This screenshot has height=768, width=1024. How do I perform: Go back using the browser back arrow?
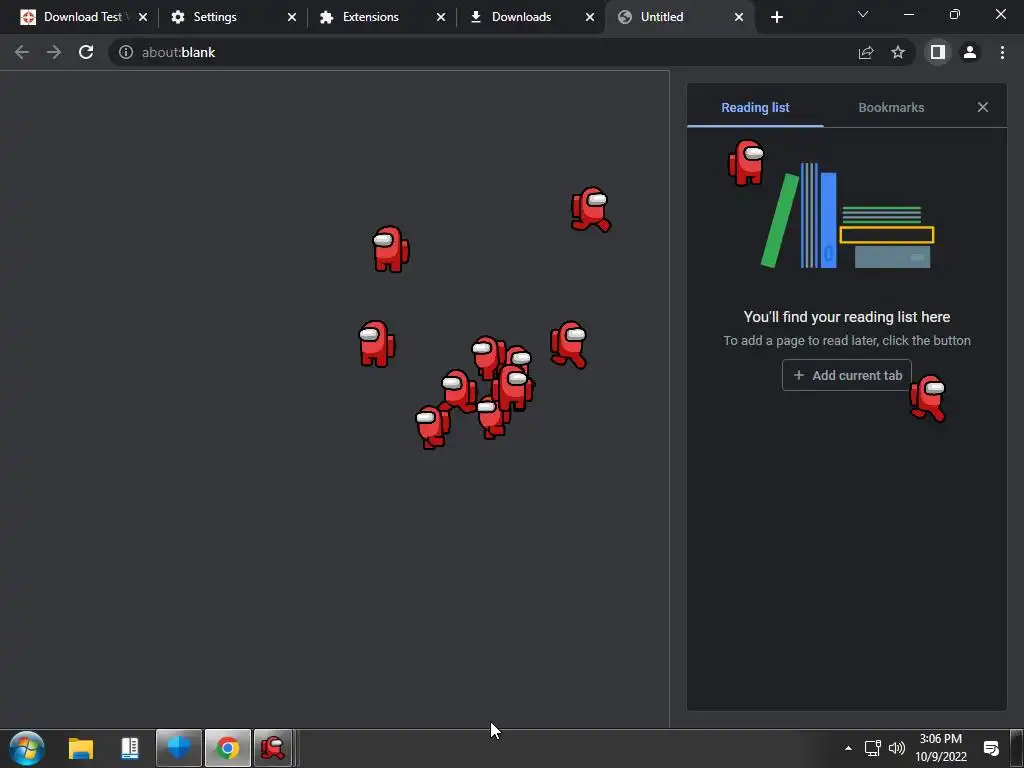22,52
